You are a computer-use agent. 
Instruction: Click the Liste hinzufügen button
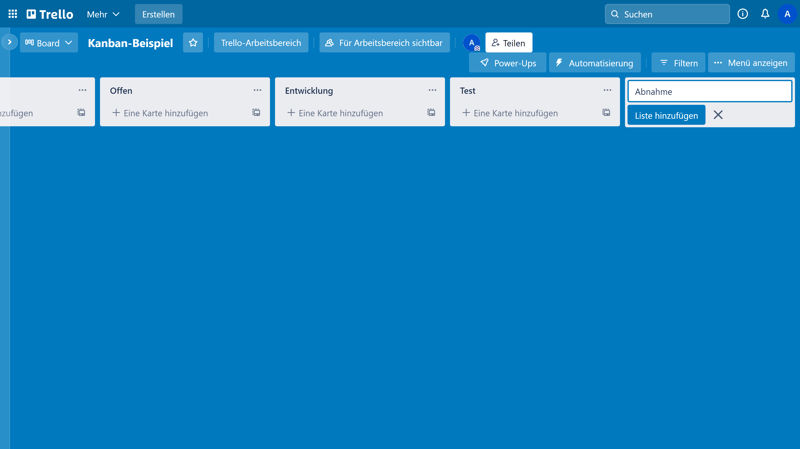click(x=666, y=115)
